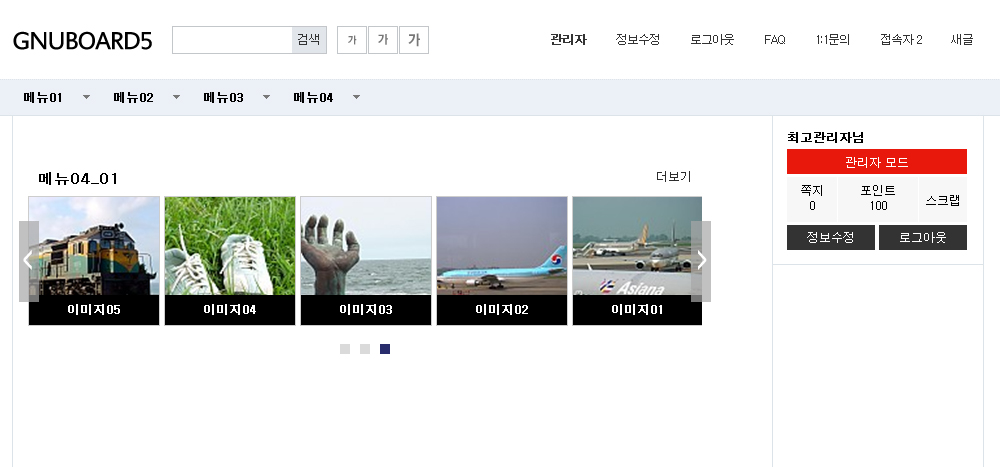Go to first carousel page dot
Viewport: 1000px width, 467px height.
pos(345,349)
